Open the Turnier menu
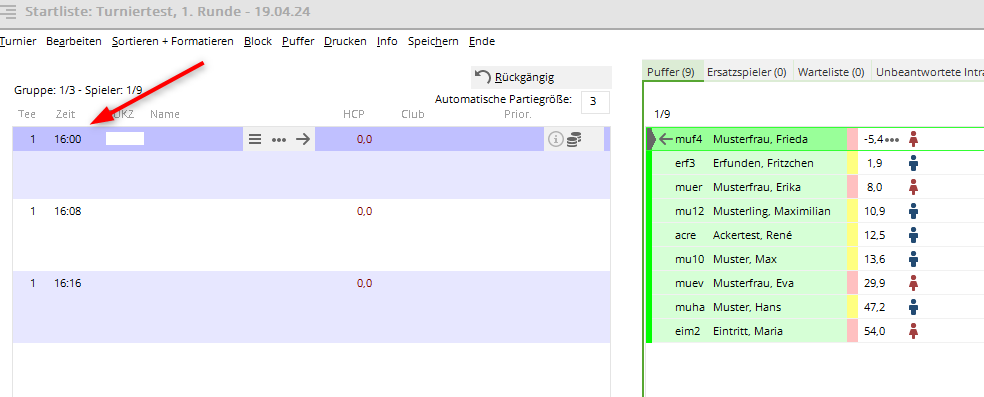Image resolution: width=984 pixels, height=397 pixels. click(18, 41)
